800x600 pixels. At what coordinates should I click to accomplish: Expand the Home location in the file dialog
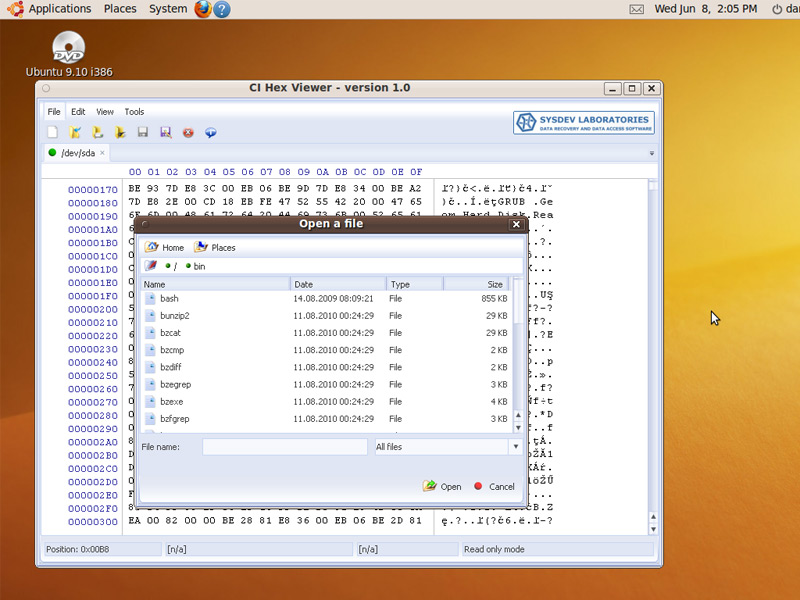tap(167, 247)
